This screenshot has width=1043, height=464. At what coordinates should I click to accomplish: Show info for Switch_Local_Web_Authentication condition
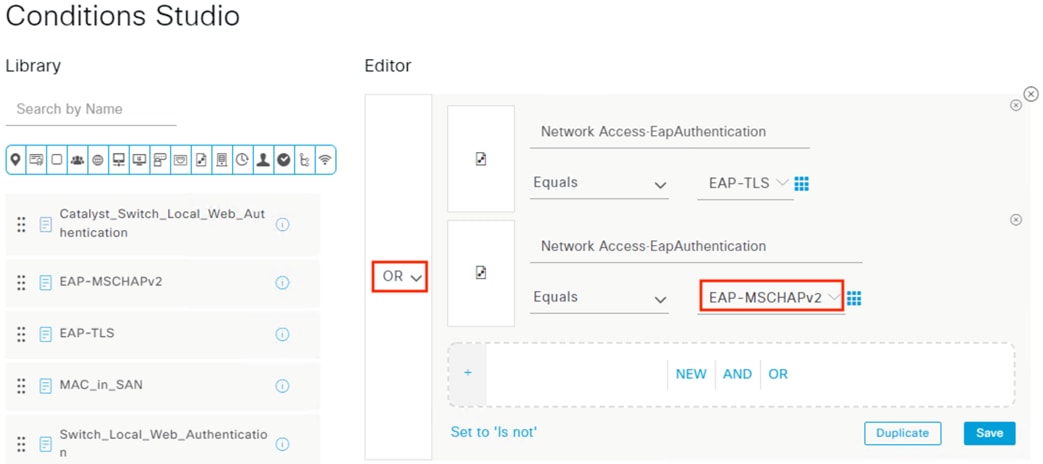[x=282, y=443]
